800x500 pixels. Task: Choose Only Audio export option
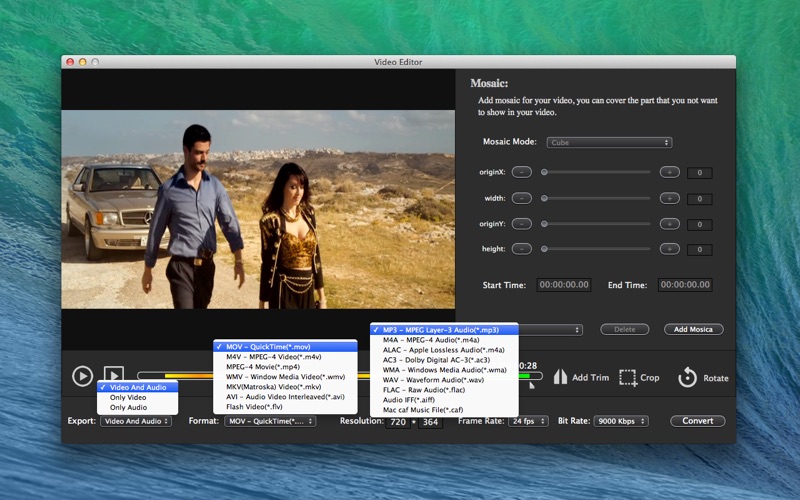click(138, 407)
